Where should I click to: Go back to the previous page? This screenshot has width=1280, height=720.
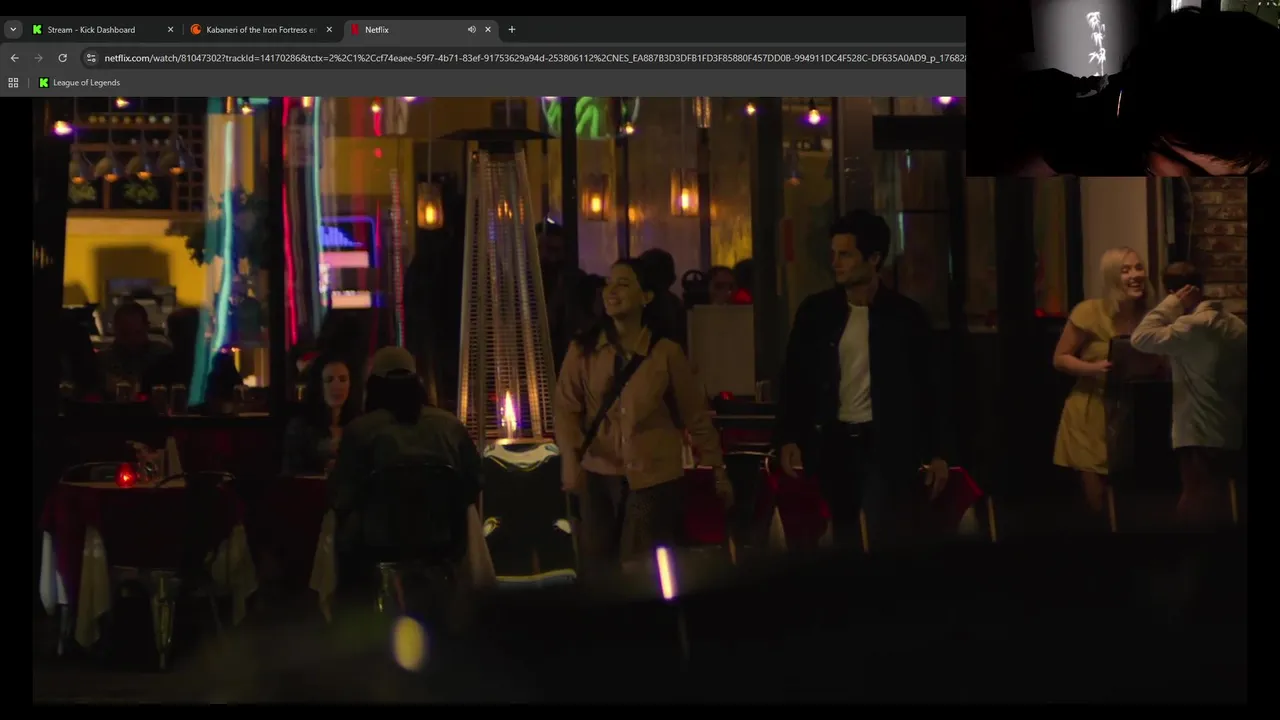pyautogui.click(x=14, y=58)
